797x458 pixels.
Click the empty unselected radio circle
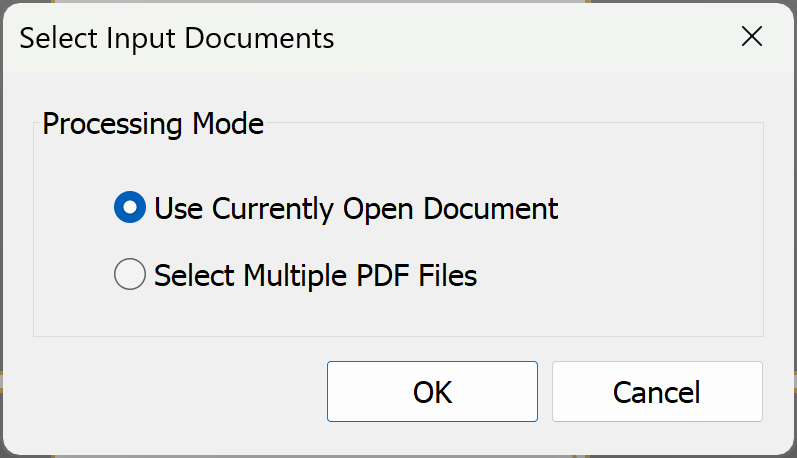tap(130, 274)
